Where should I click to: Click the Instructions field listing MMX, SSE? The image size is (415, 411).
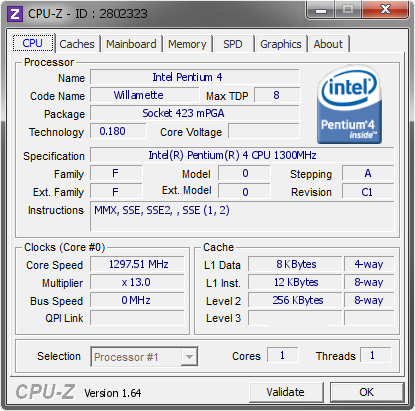pos(242,216)
